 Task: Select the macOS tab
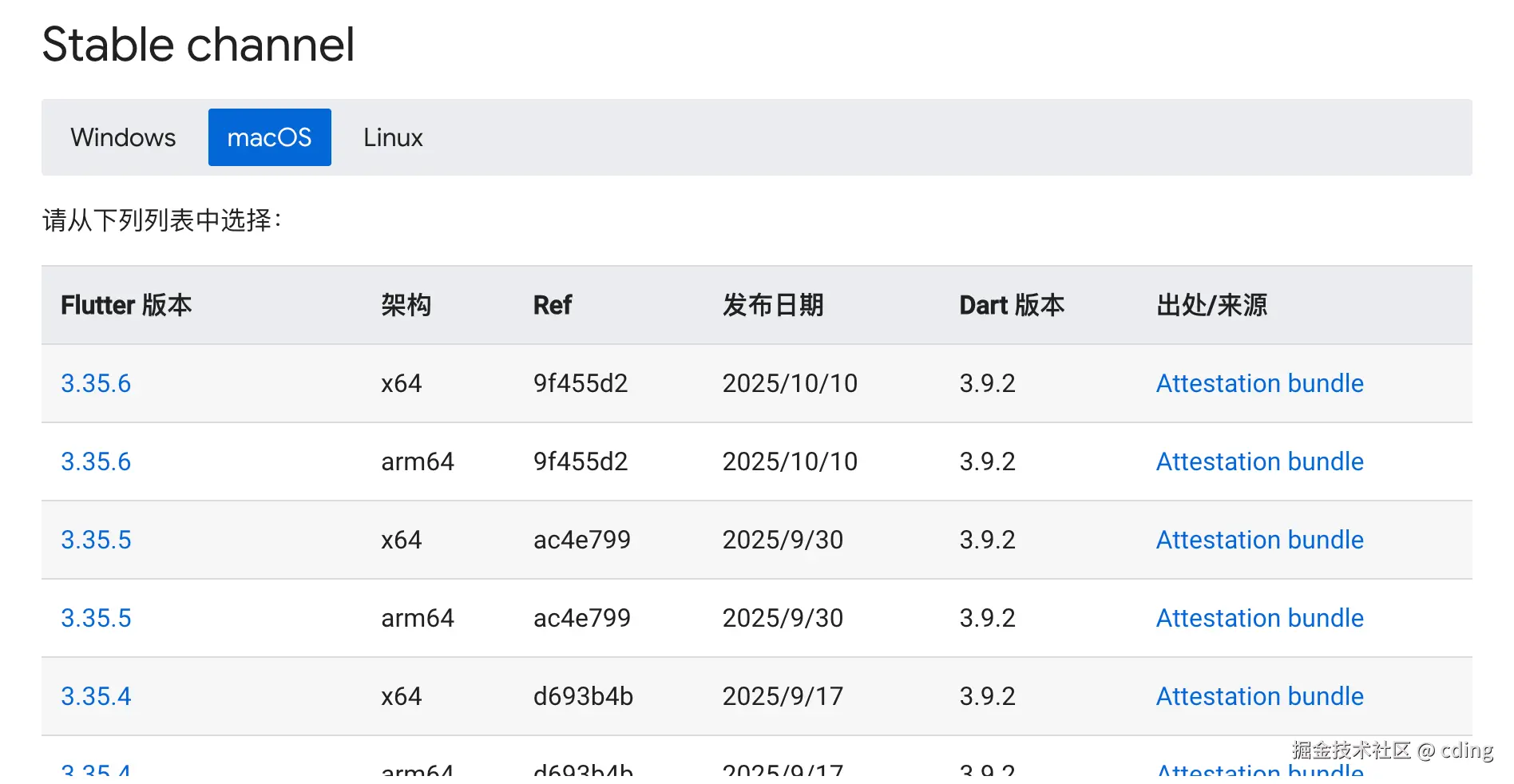(x=269, y=137)
